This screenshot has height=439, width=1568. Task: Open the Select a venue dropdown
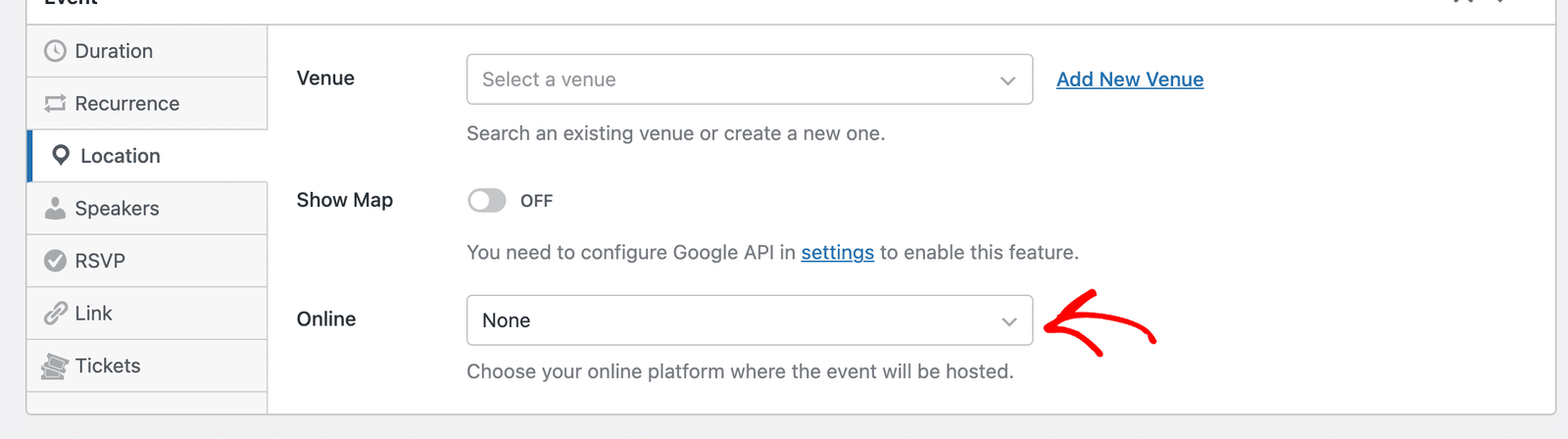tap(750, 79)
